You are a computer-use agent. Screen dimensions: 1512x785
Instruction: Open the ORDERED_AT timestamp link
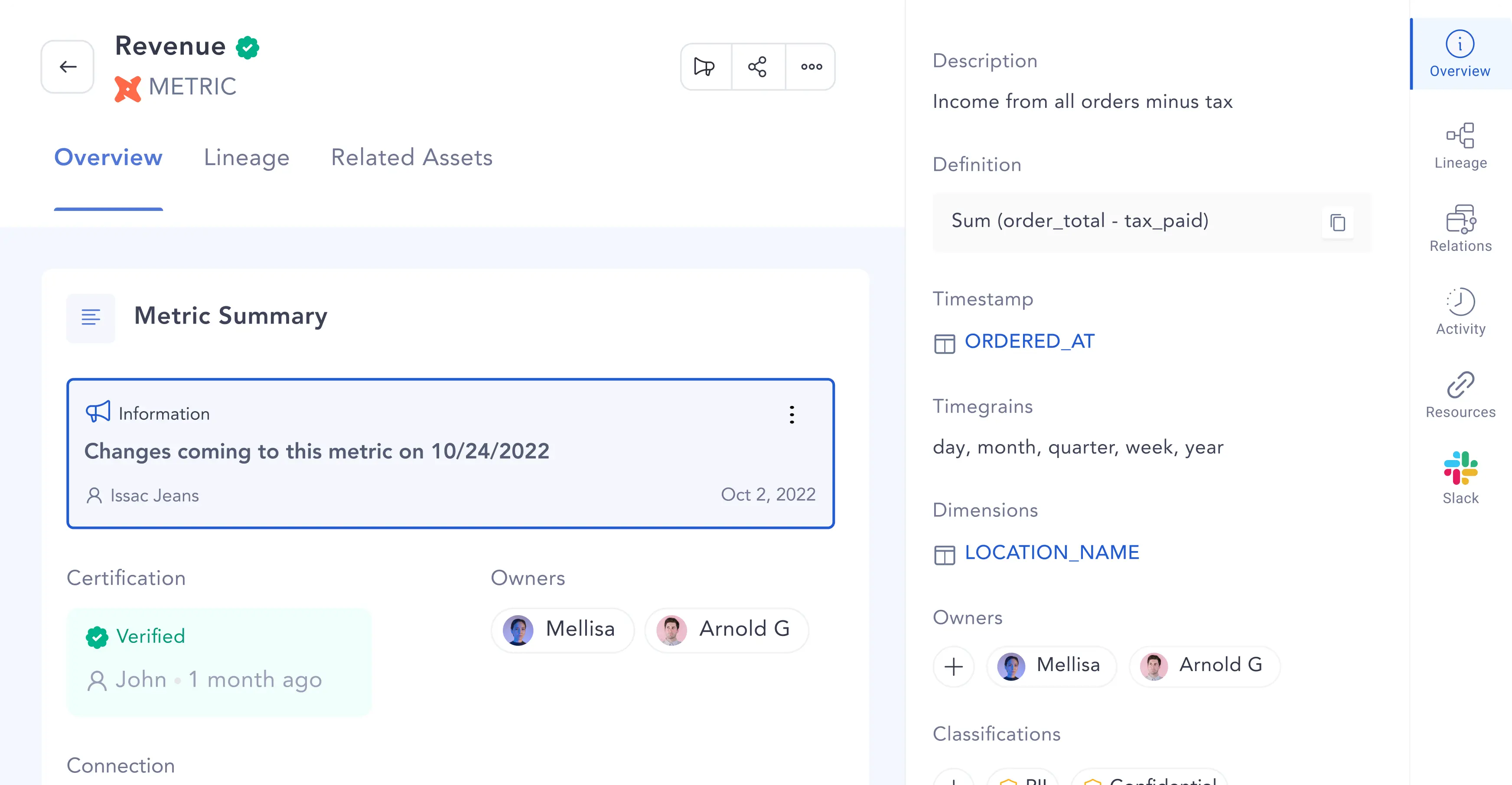pyautogui.click(x=1030, y=341)
